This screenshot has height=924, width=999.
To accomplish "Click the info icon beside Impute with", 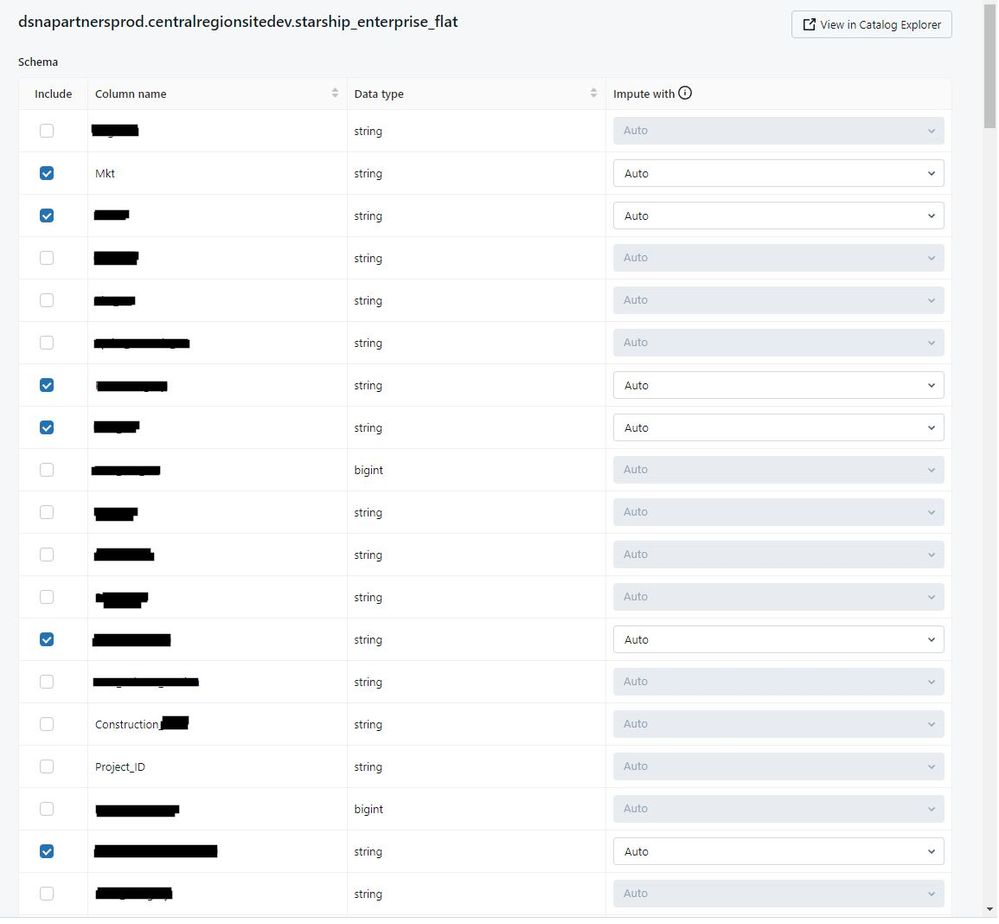I will [685, 93].
